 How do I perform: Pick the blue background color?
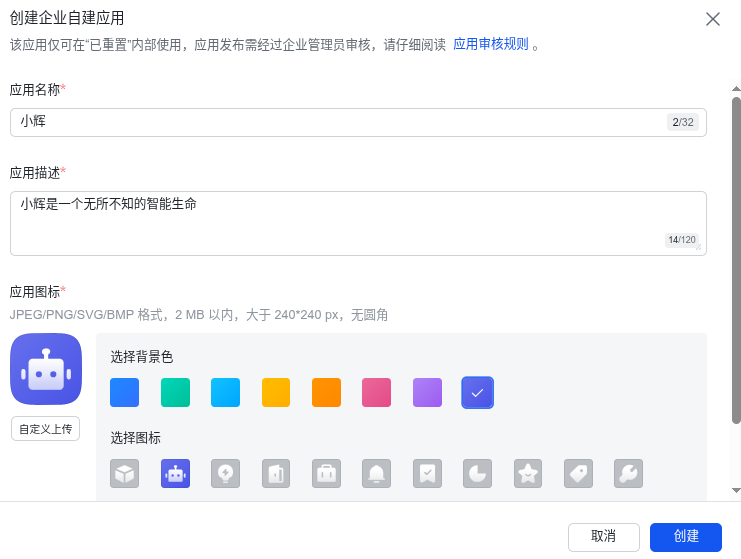click(x=124, y=393)
